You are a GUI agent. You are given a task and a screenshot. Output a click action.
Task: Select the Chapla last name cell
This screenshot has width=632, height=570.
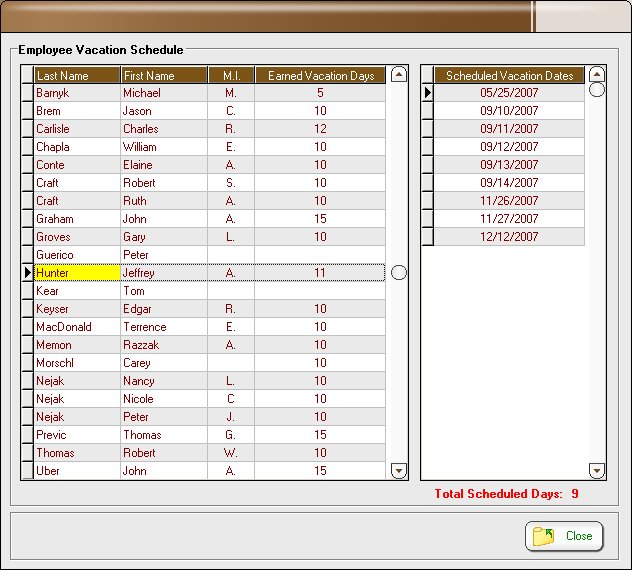point(77,147)
